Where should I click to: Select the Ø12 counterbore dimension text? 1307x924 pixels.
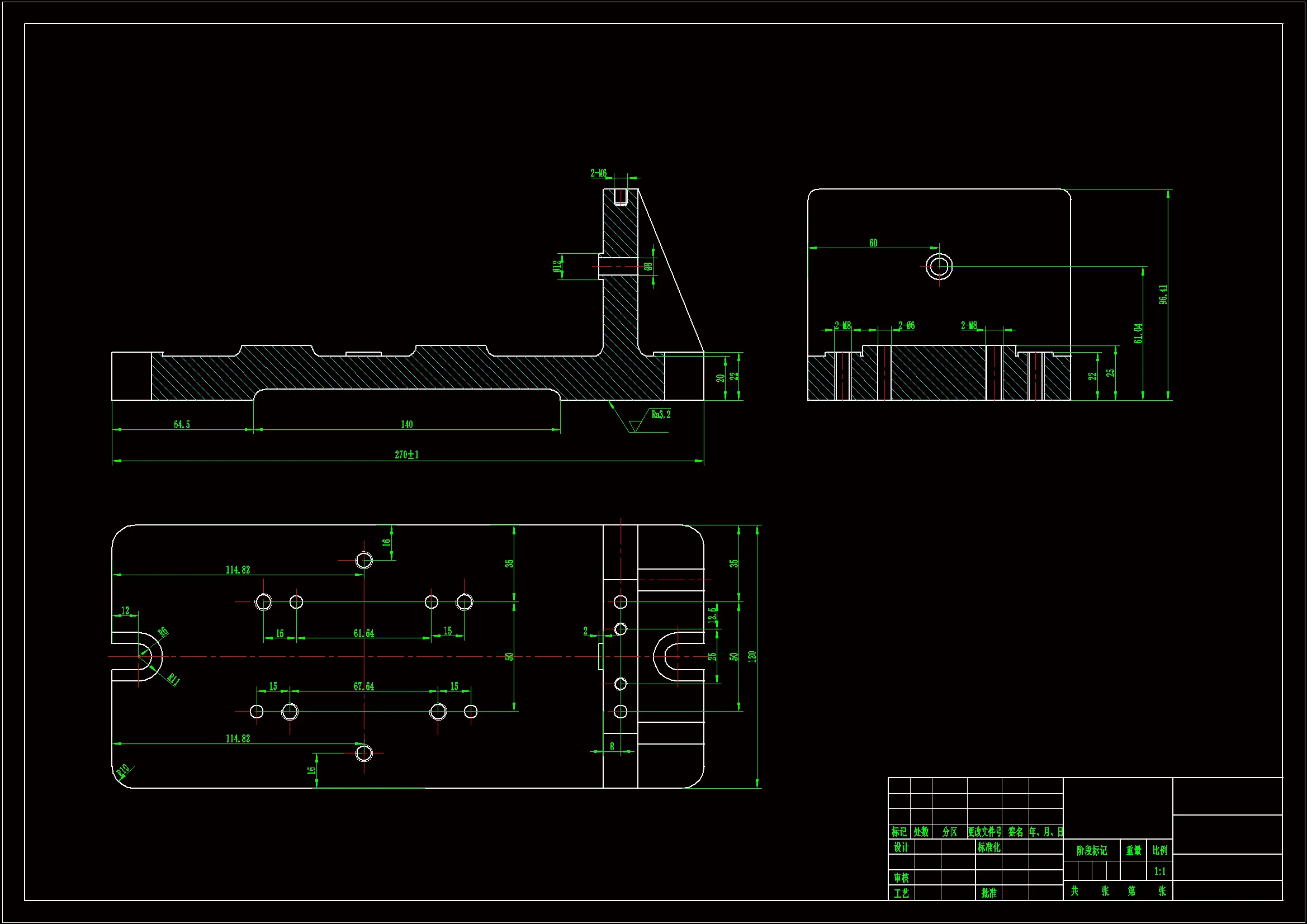pos(557,266)
